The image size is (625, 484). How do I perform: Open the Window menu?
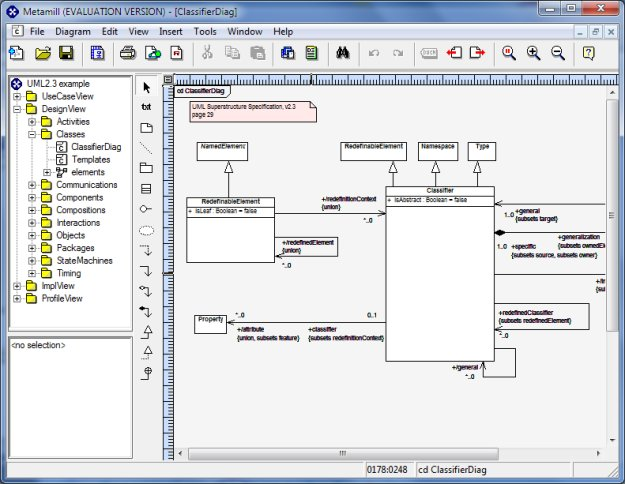click(x=245, y=31)
